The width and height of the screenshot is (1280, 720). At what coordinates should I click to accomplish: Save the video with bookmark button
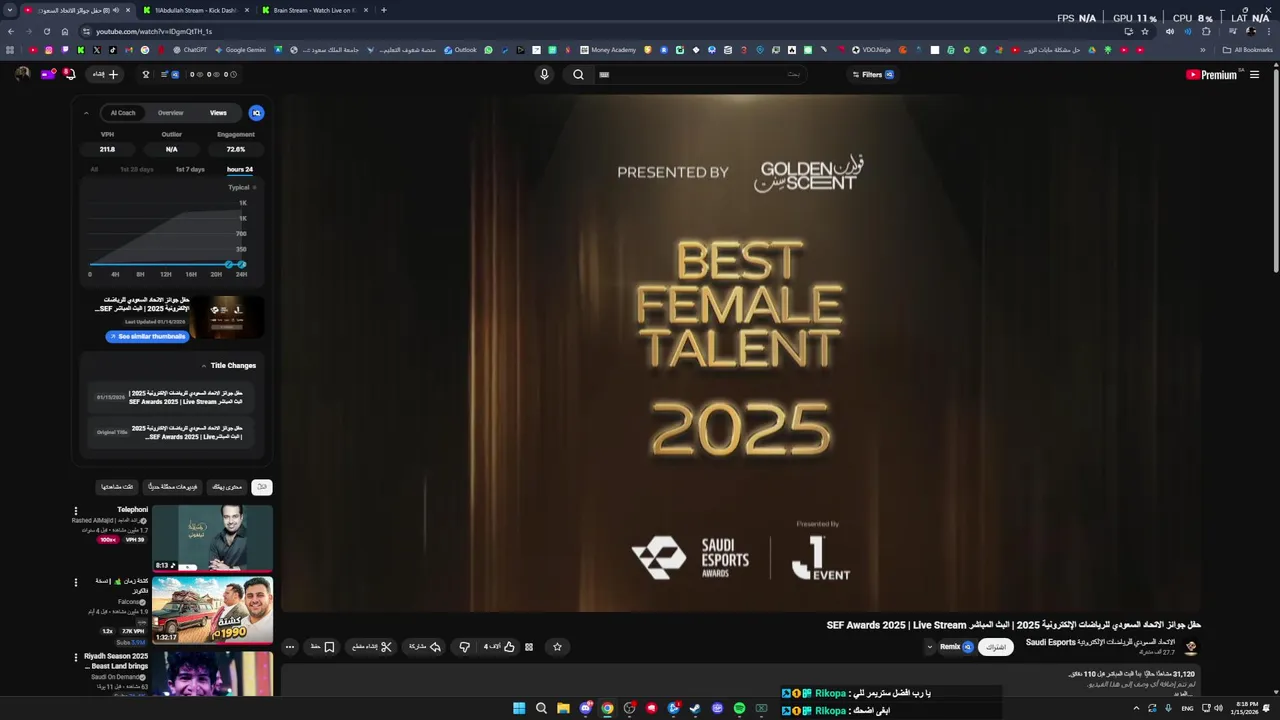[x=322, y=647]
